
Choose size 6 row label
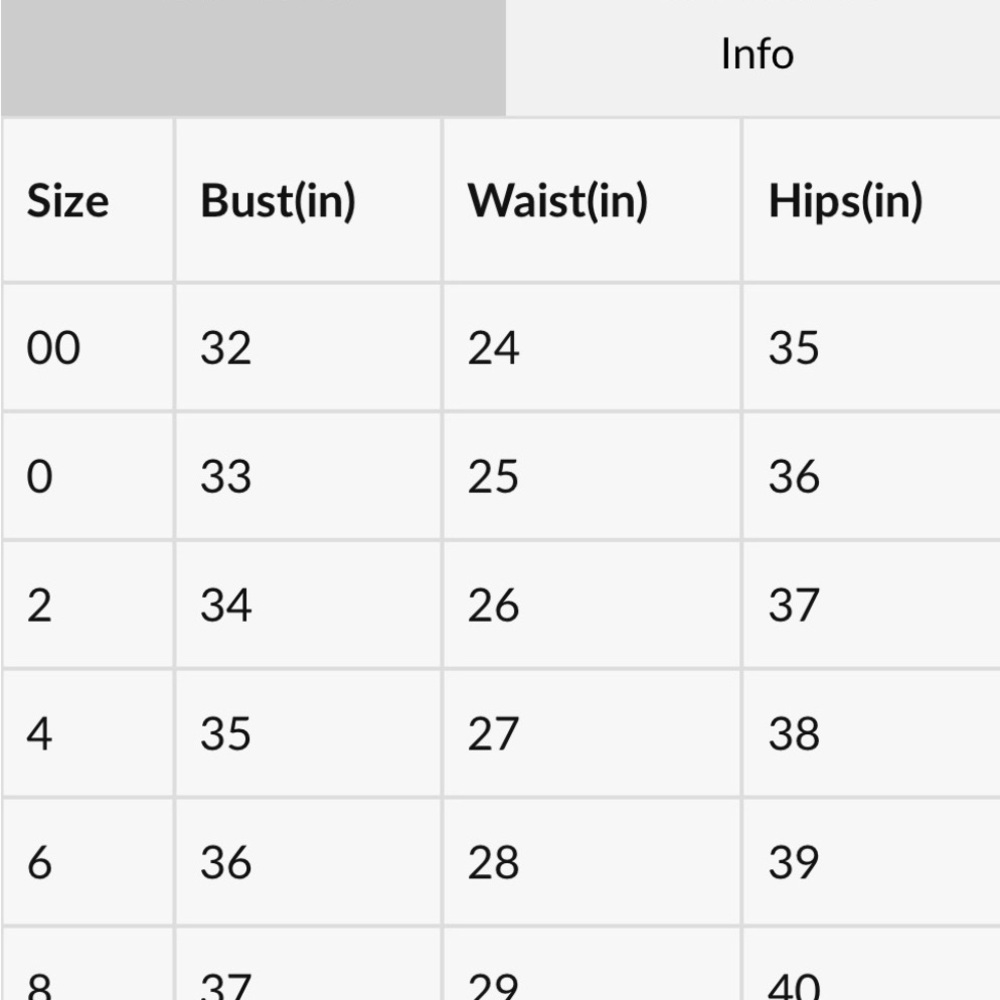tap(88, 862)
